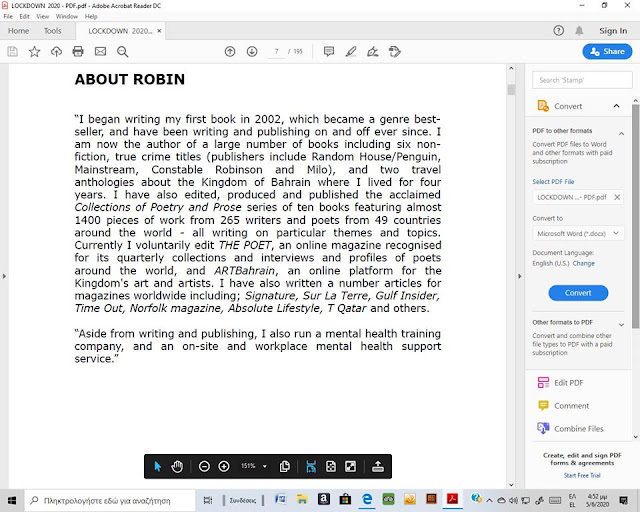
Task: Open the volume control tray icon
Action: click(x=513, y=500)
